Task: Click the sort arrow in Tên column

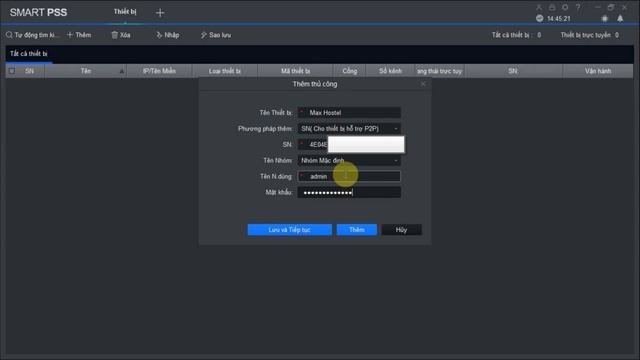Action: (x=122, y=71)
